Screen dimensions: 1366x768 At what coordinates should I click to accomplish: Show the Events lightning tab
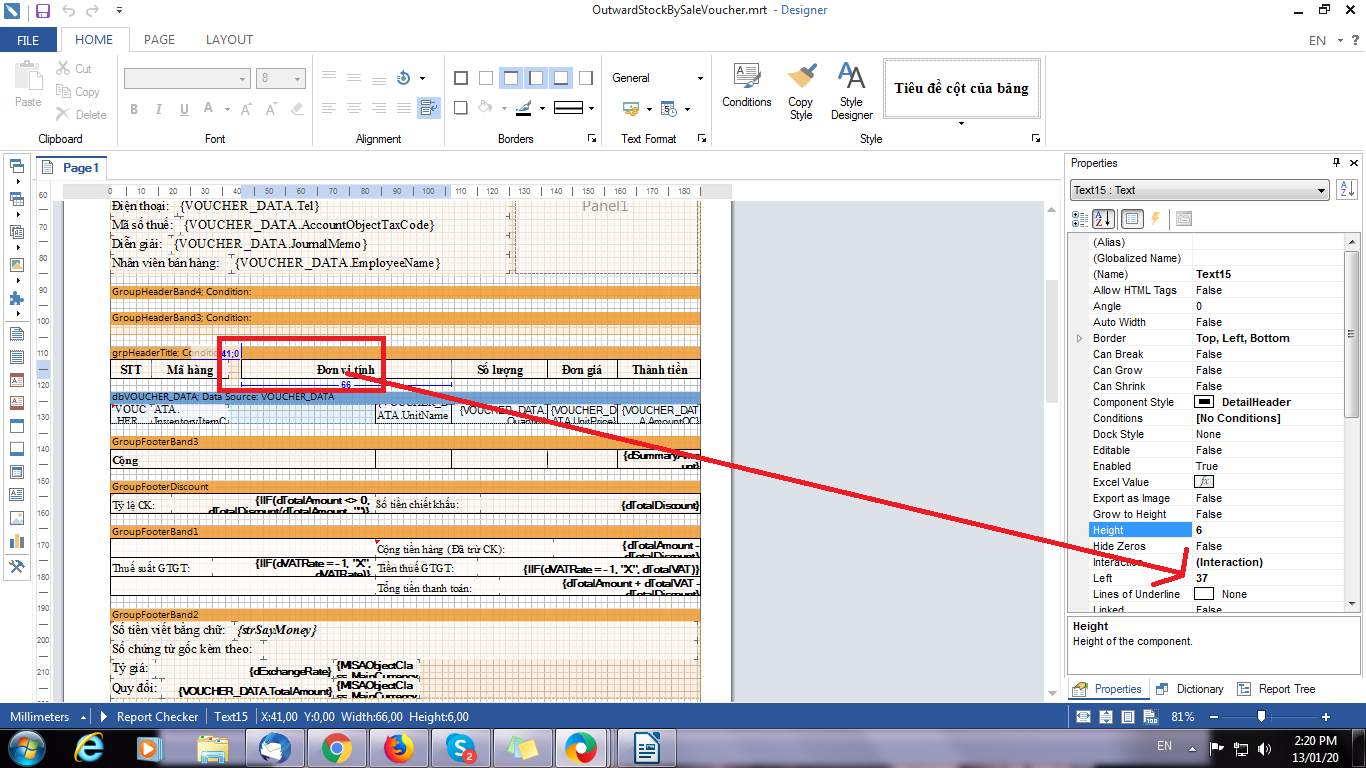[x=1156, y=218]
